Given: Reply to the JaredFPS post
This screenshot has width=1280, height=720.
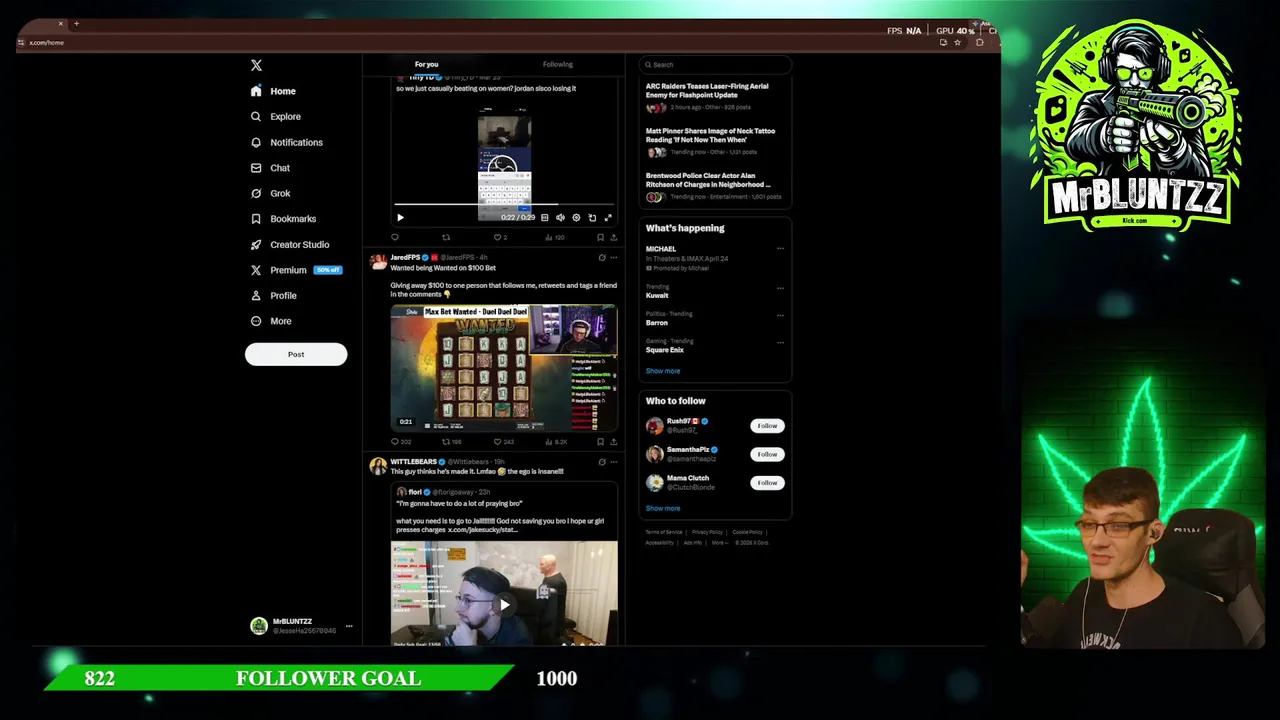Looking at the screenshot, I should pos(400,442).
